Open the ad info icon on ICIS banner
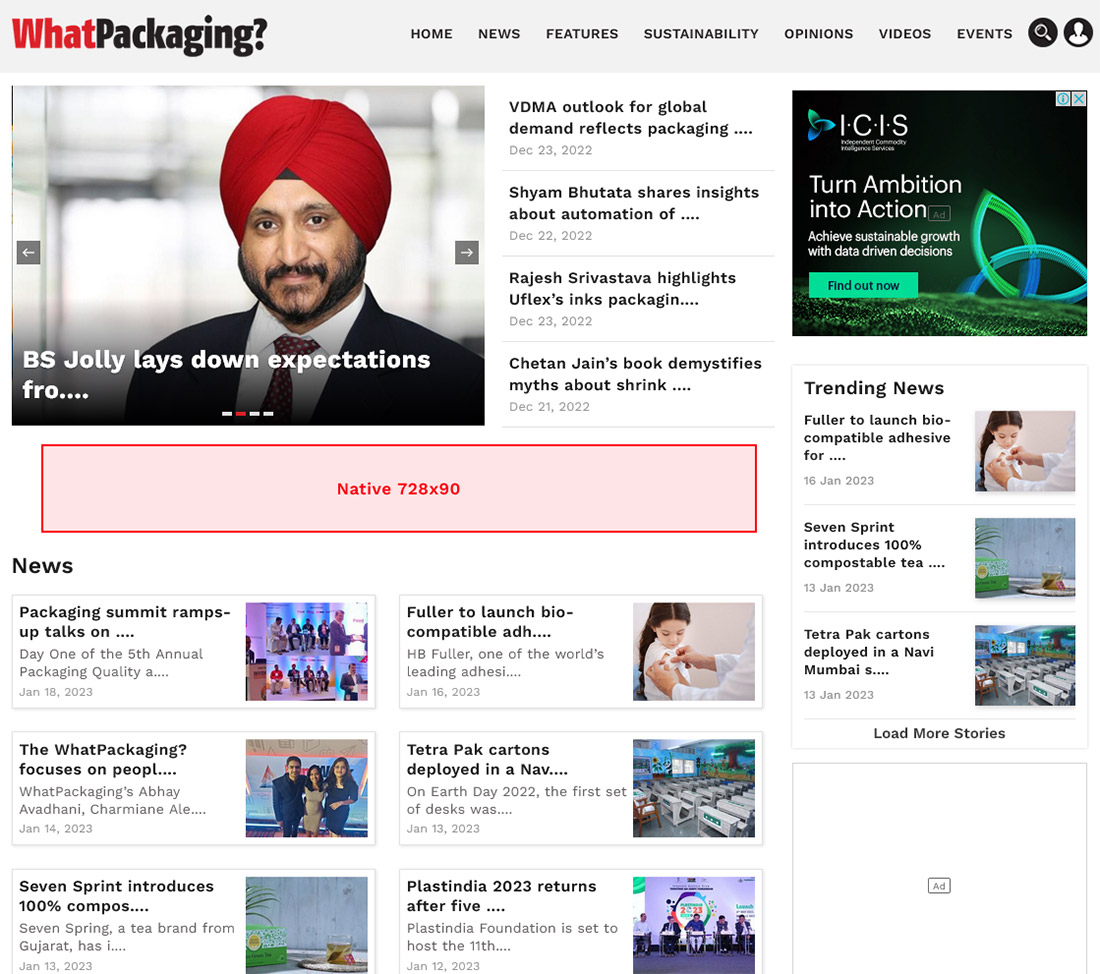The width and height of the screenshot is (1100, 974). click(x=1064, y=99)
